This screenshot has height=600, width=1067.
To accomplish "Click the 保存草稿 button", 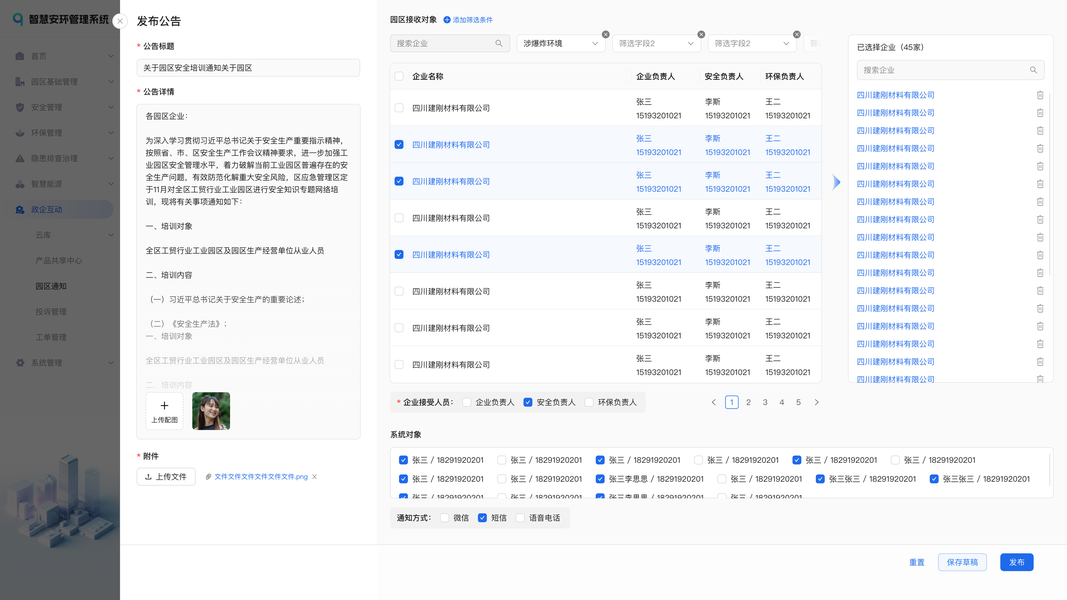I will (x=962, y=563).
